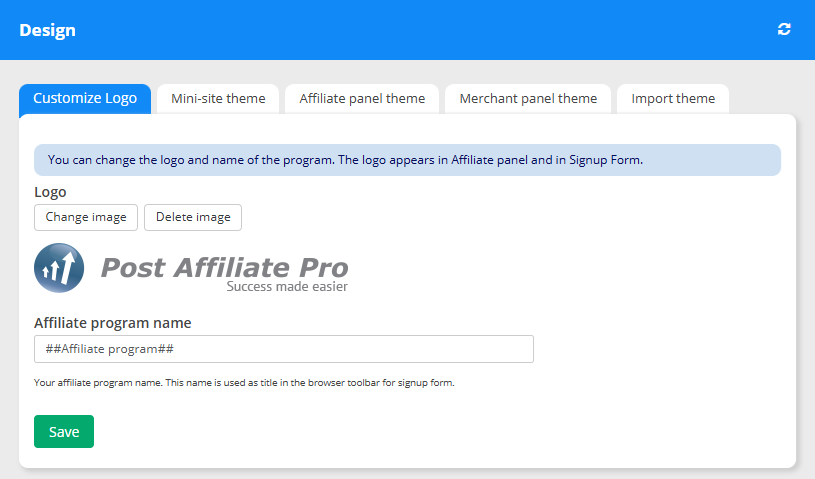Open the Import theme tab

pos(672,98)
